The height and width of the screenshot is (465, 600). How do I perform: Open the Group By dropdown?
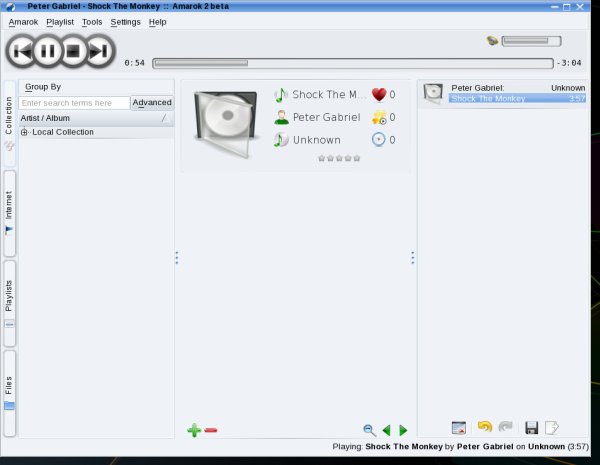click(43, 87)
